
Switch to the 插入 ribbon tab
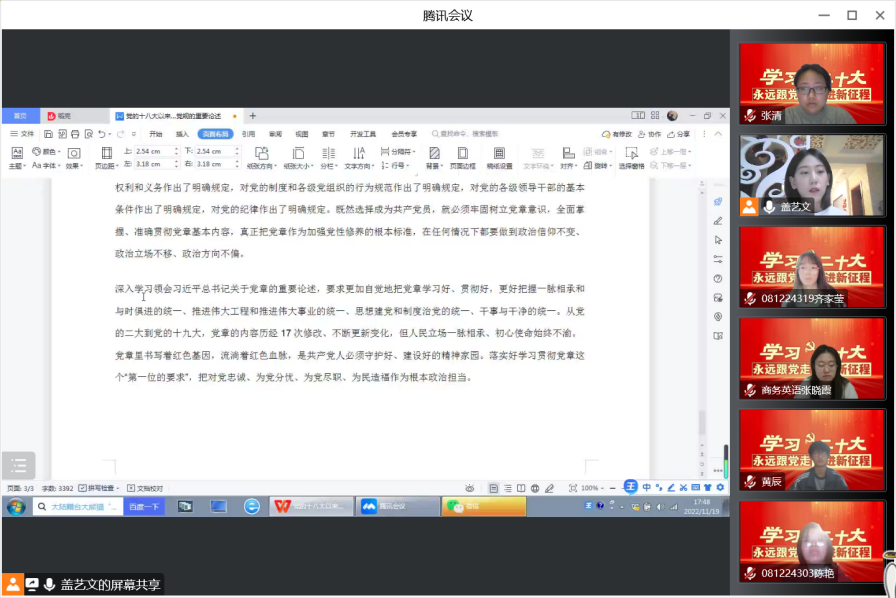[182, 134]
